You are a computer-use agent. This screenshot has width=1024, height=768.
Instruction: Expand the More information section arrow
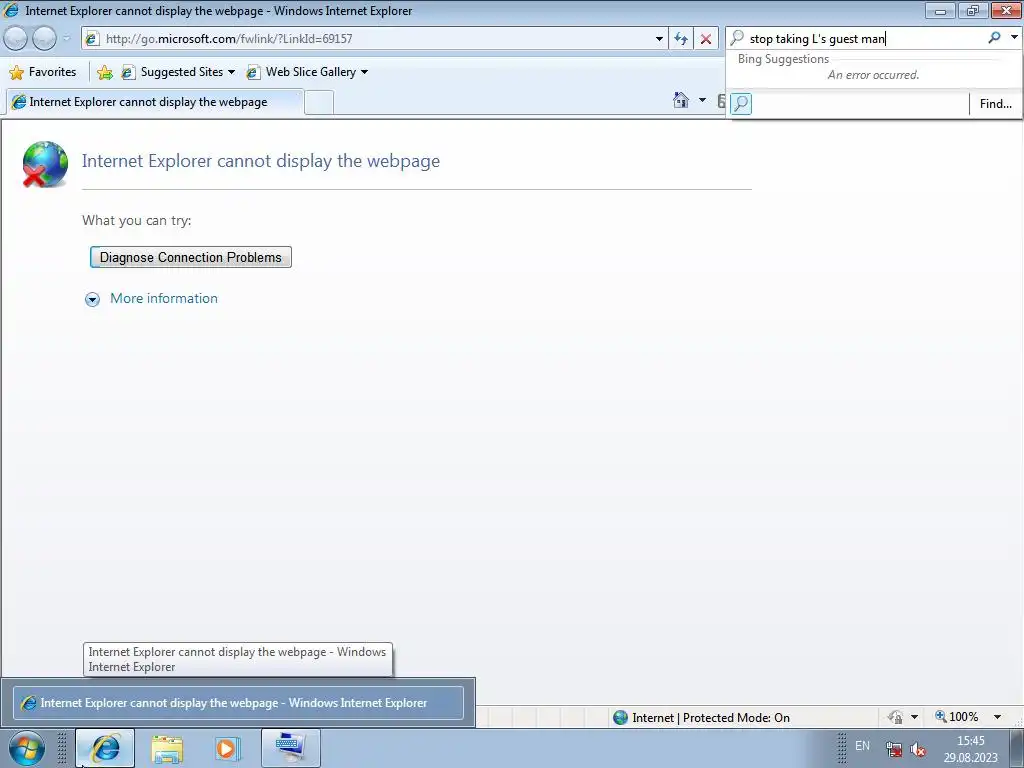point(93,299)
